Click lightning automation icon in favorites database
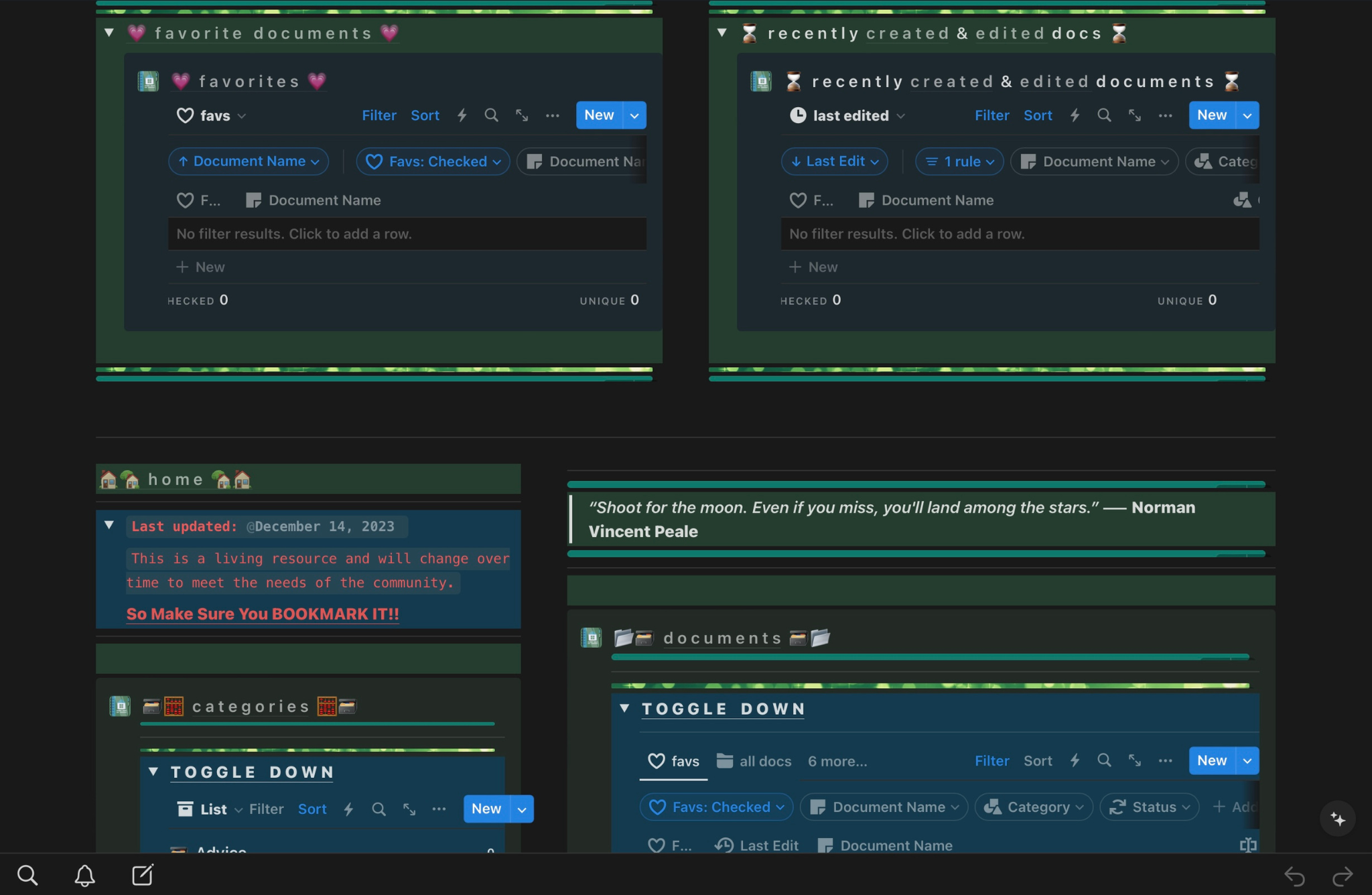The image size is (1372, 895). click(462, 115)
